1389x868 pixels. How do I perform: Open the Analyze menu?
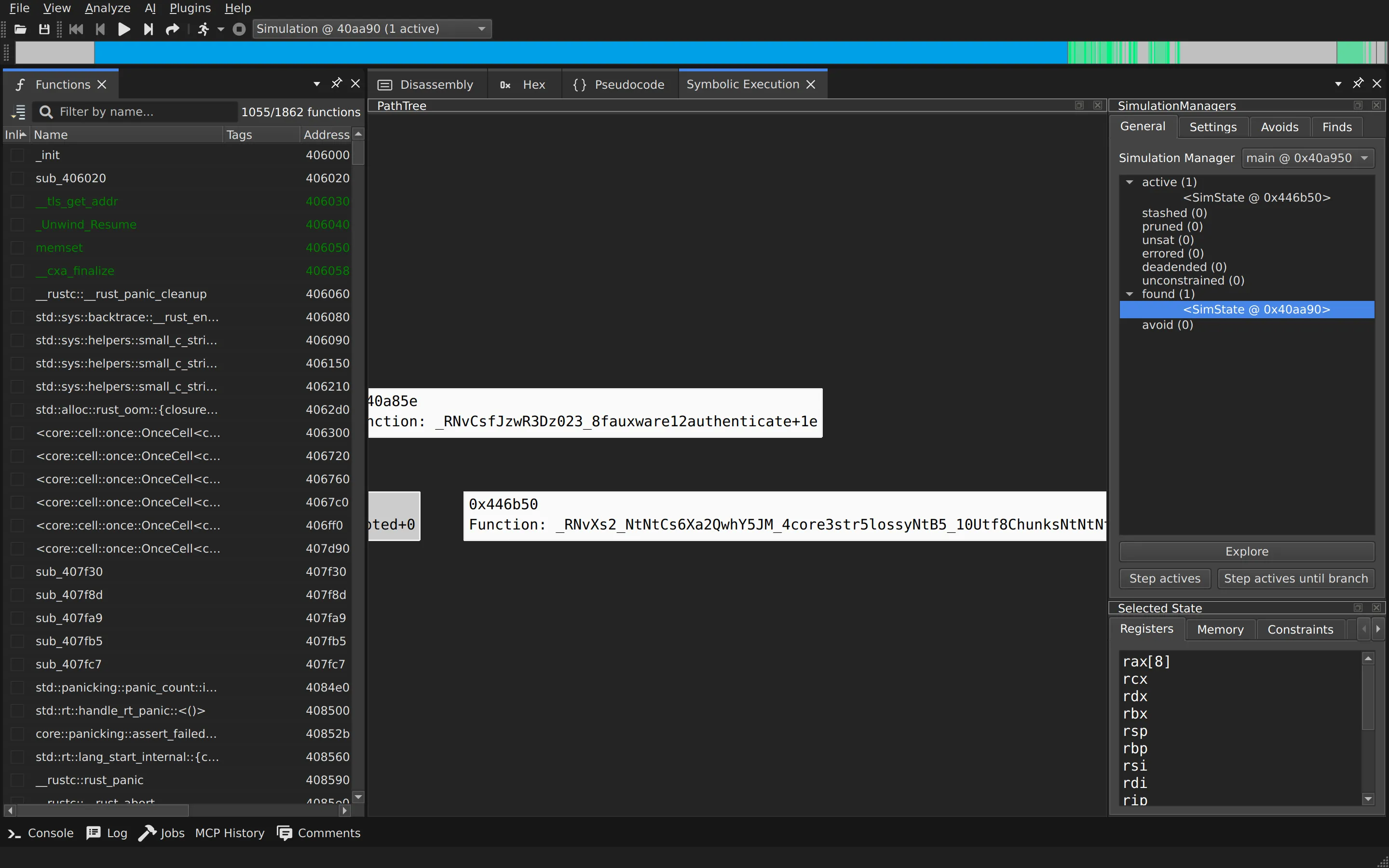click(108, 8)
